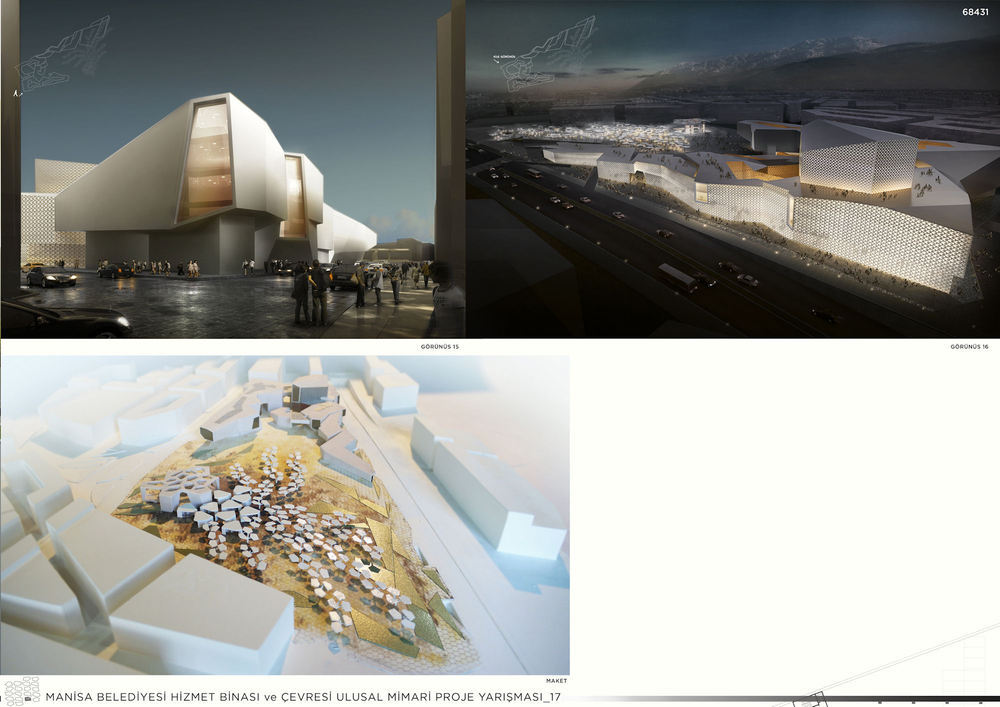Viewport: 1000px width, 707px height.
Task: Click the site plan key diagram on the daytime render
Action: point(65,54)
